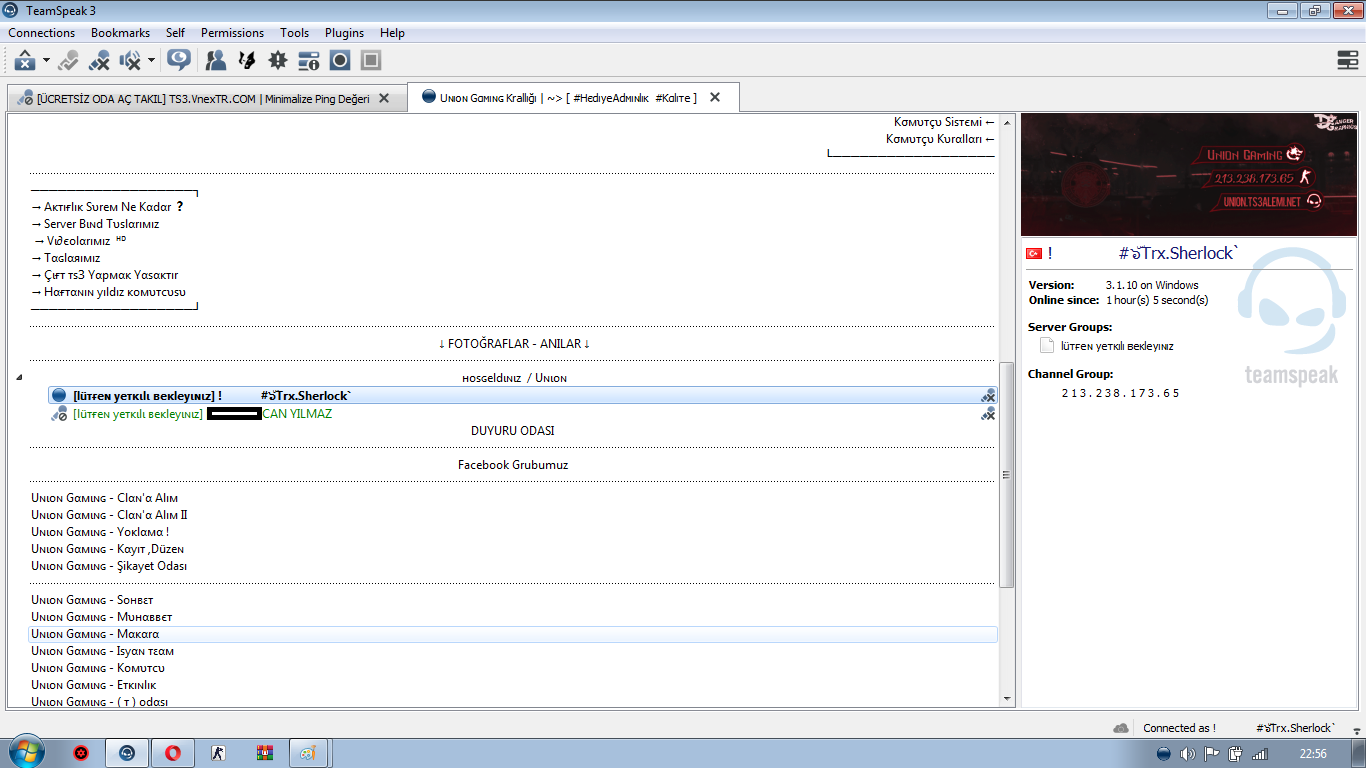
Task: Click the Komutçu Kuralları channel
Action: [940, 139]
